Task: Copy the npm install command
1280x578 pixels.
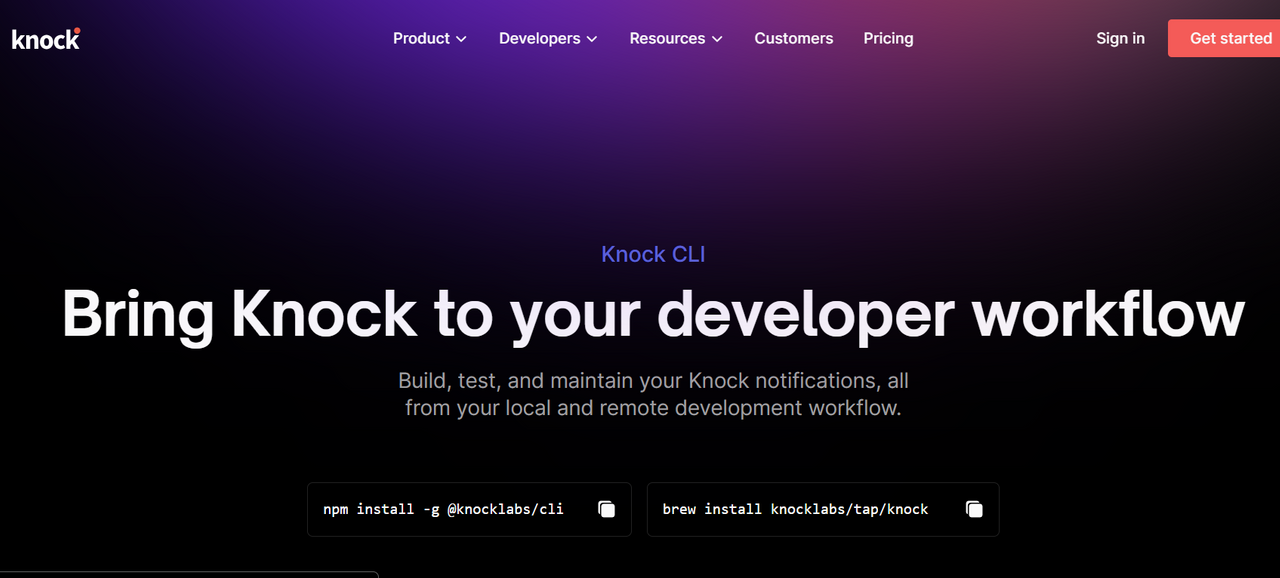Action: tap(606, 510)
